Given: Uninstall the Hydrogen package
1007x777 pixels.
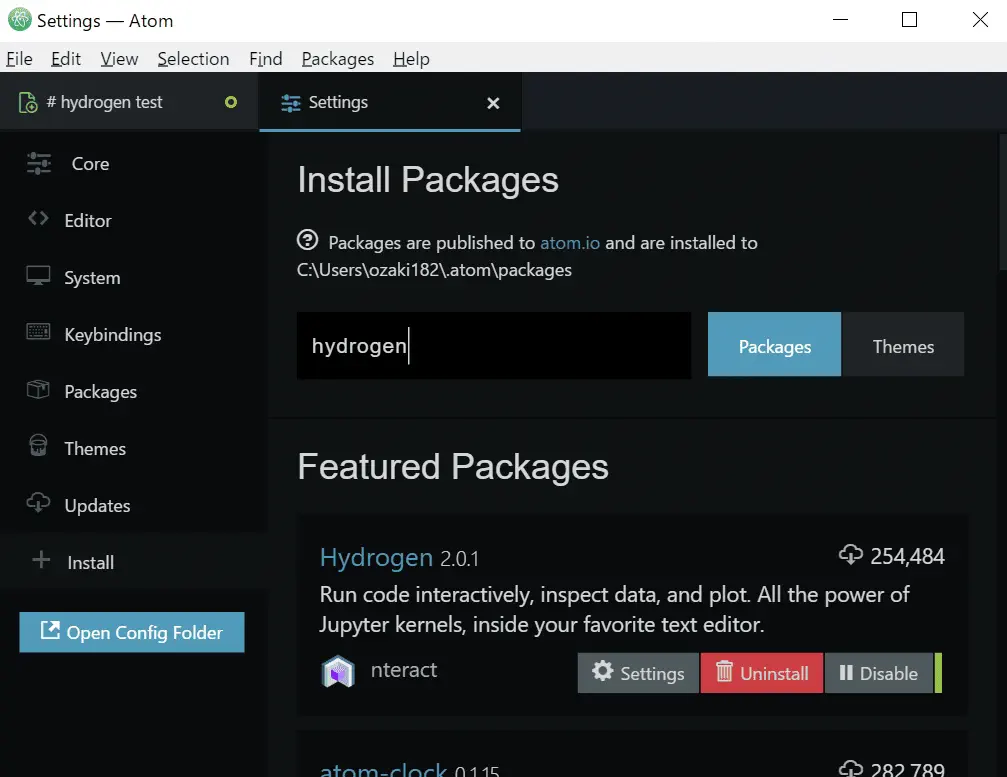Looking at the screenshot, I should (762, 674).
